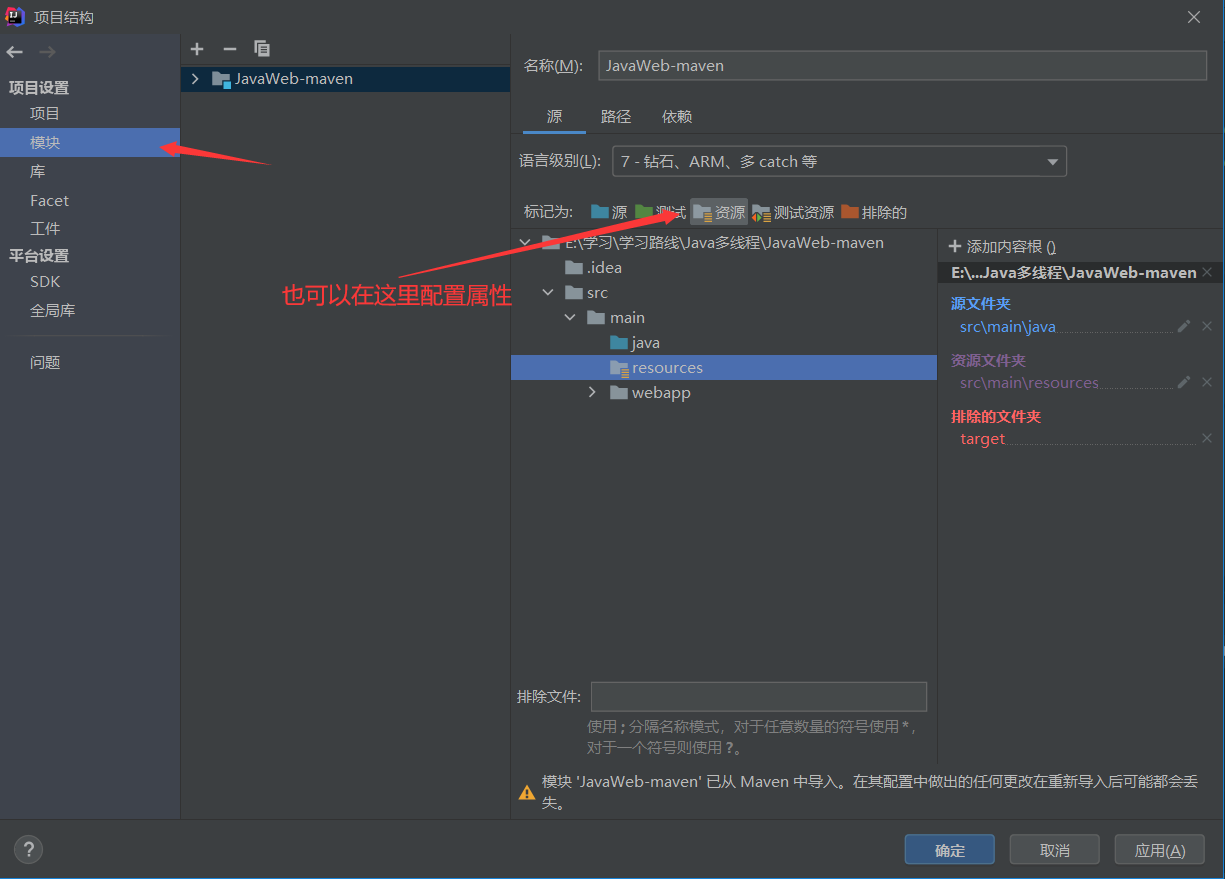This screenshot has height=879, width=1225.
Task: Click the add module plus icon
Action: click(197, 49)
